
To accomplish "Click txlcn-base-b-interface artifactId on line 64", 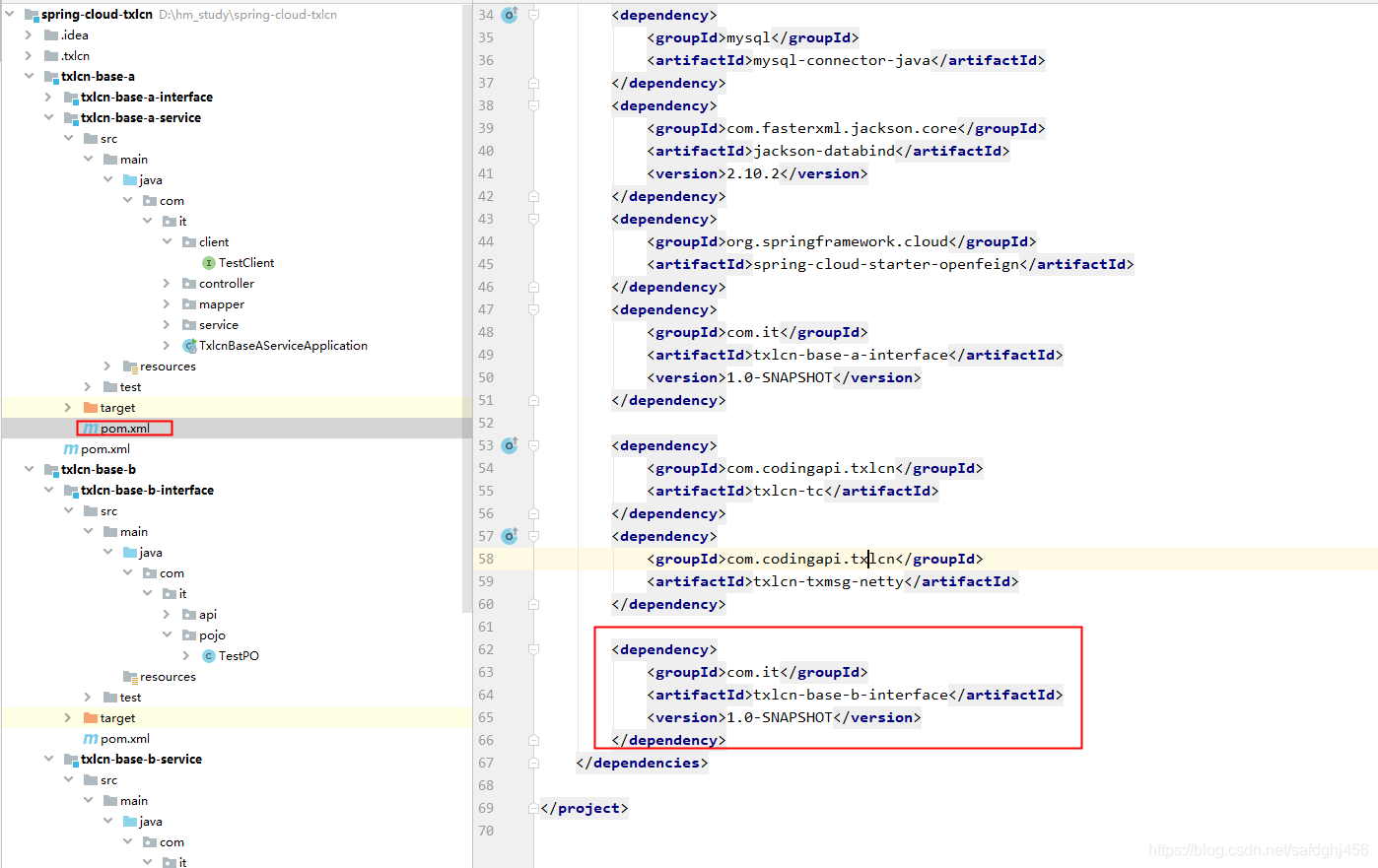I will pos(851,695).
